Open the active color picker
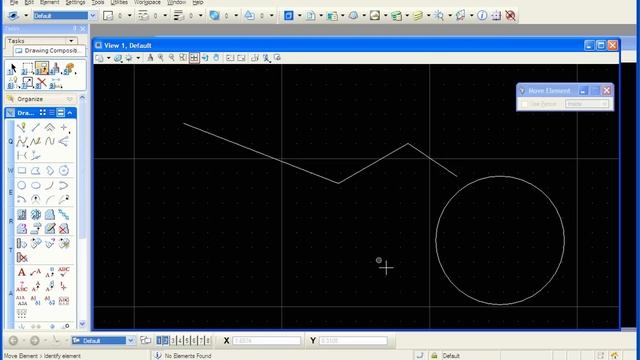The width and height of the screenshot is (640, 360). coord(108,16)
